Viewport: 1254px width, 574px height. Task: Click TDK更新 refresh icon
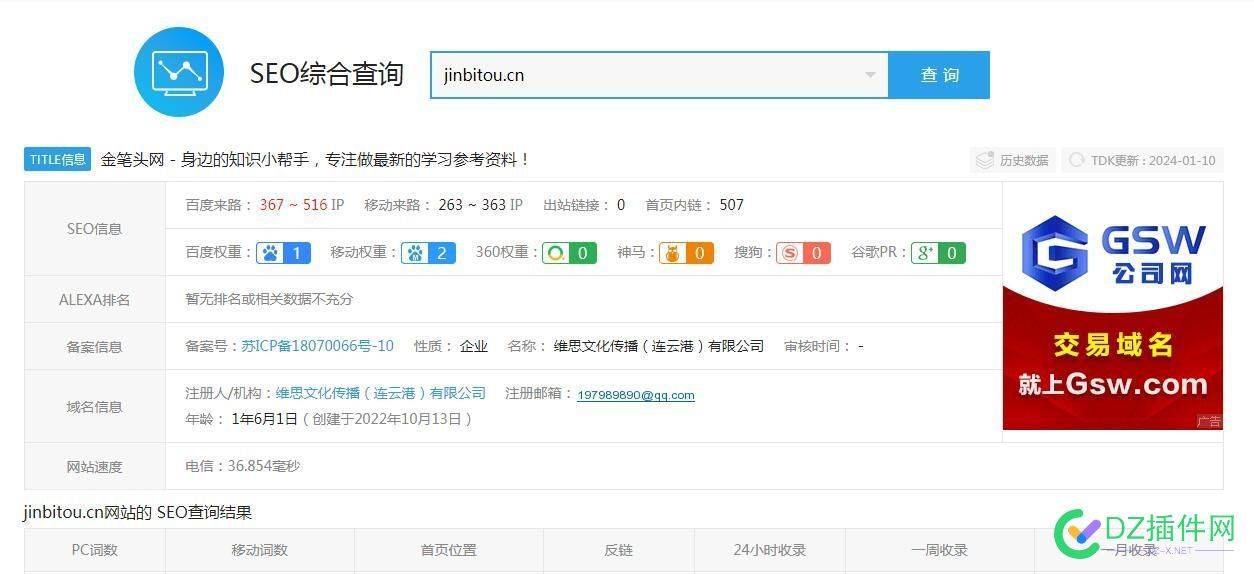click(x=1077, y=160)
